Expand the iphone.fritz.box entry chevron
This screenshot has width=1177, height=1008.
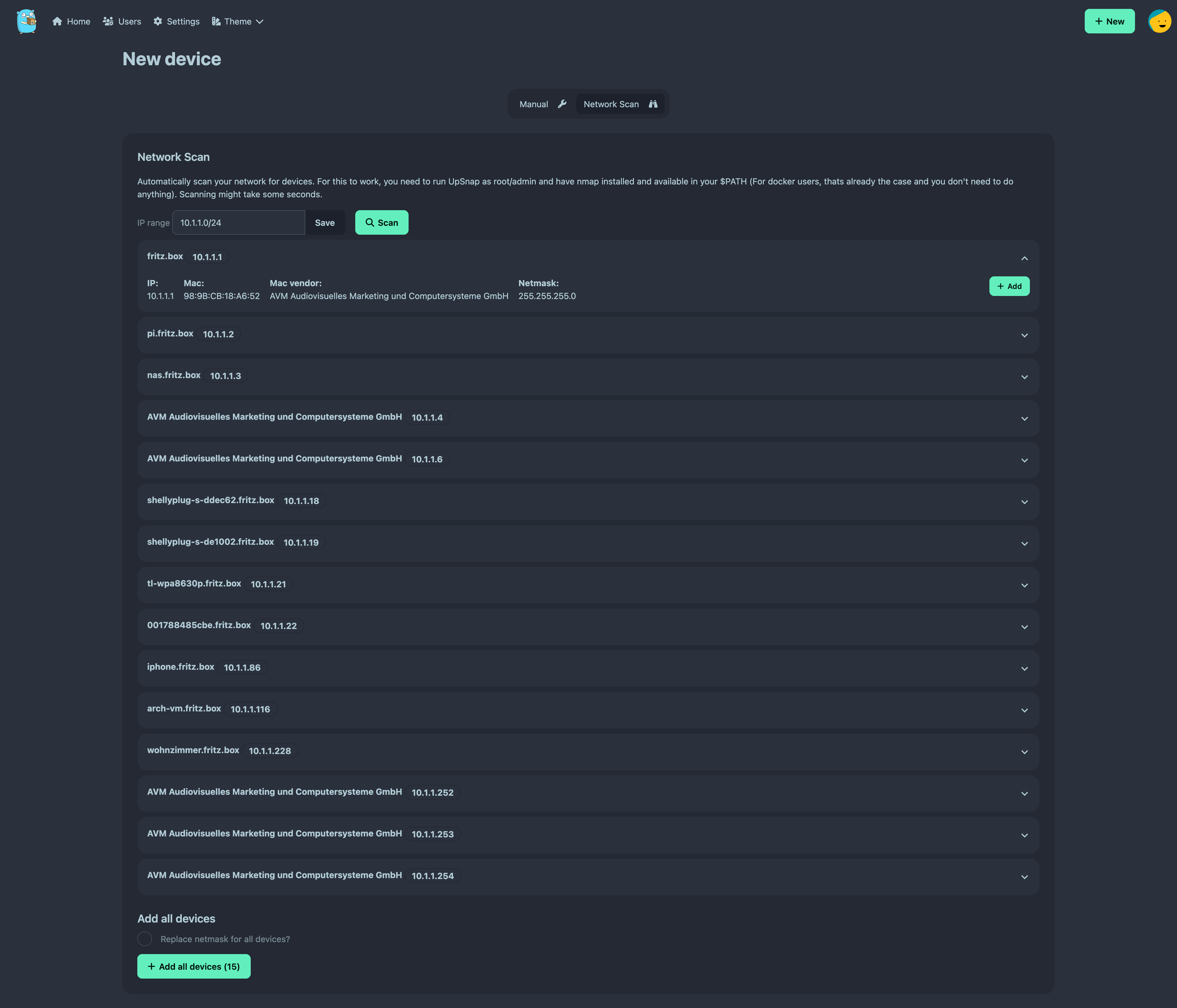[1024, 669]
